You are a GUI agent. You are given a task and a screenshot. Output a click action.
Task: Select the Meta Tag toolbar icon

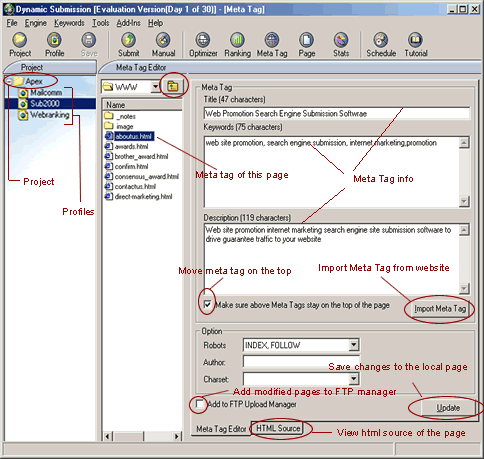[272, 45]
